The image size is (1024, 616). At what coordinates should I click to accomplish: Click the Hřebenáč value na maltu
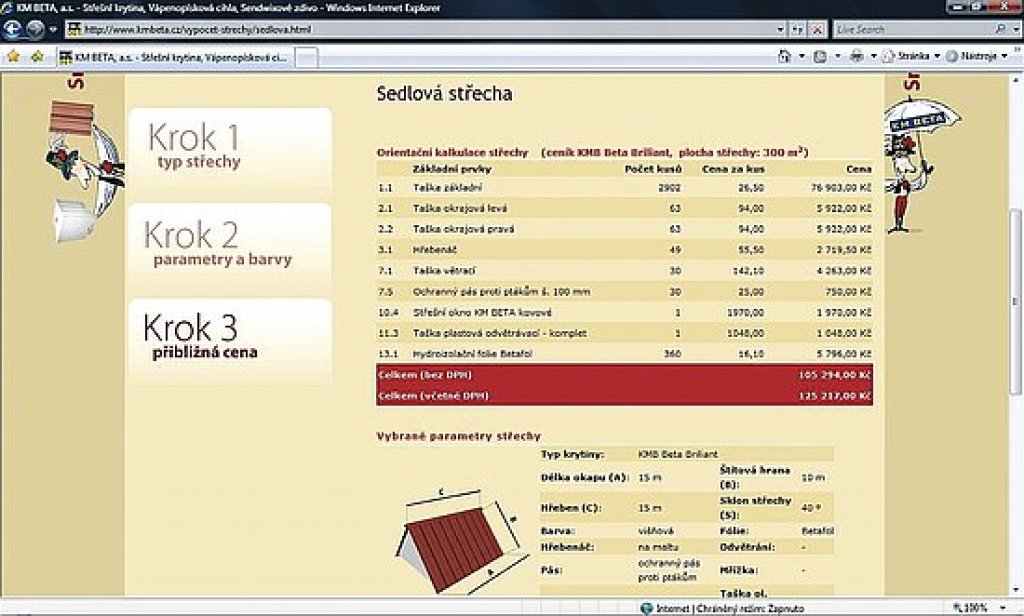(x=658, y=547)
